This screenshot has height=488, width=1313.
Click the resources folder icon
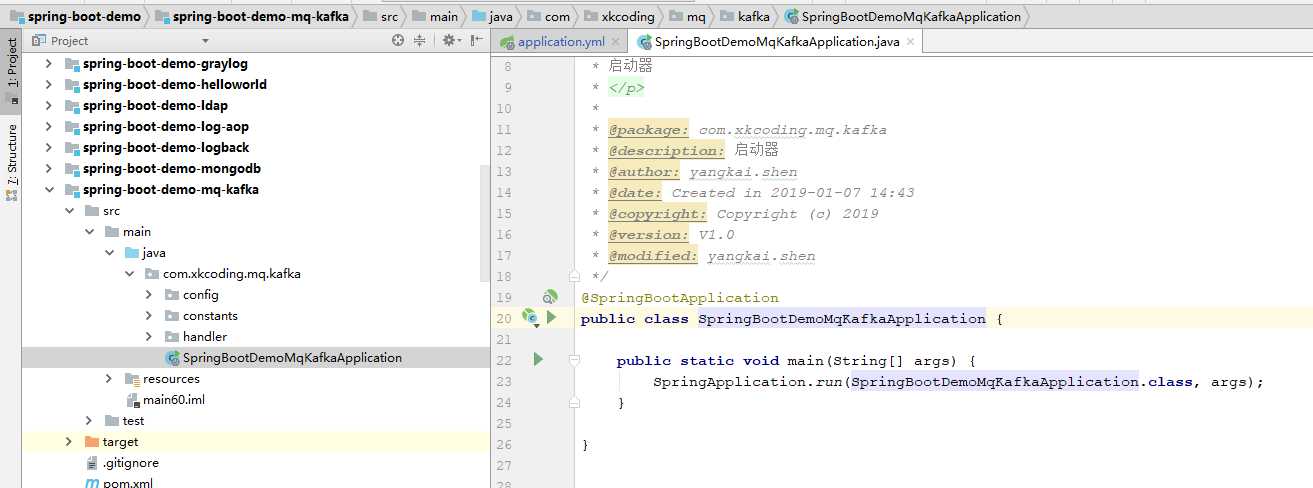point(132,379)
